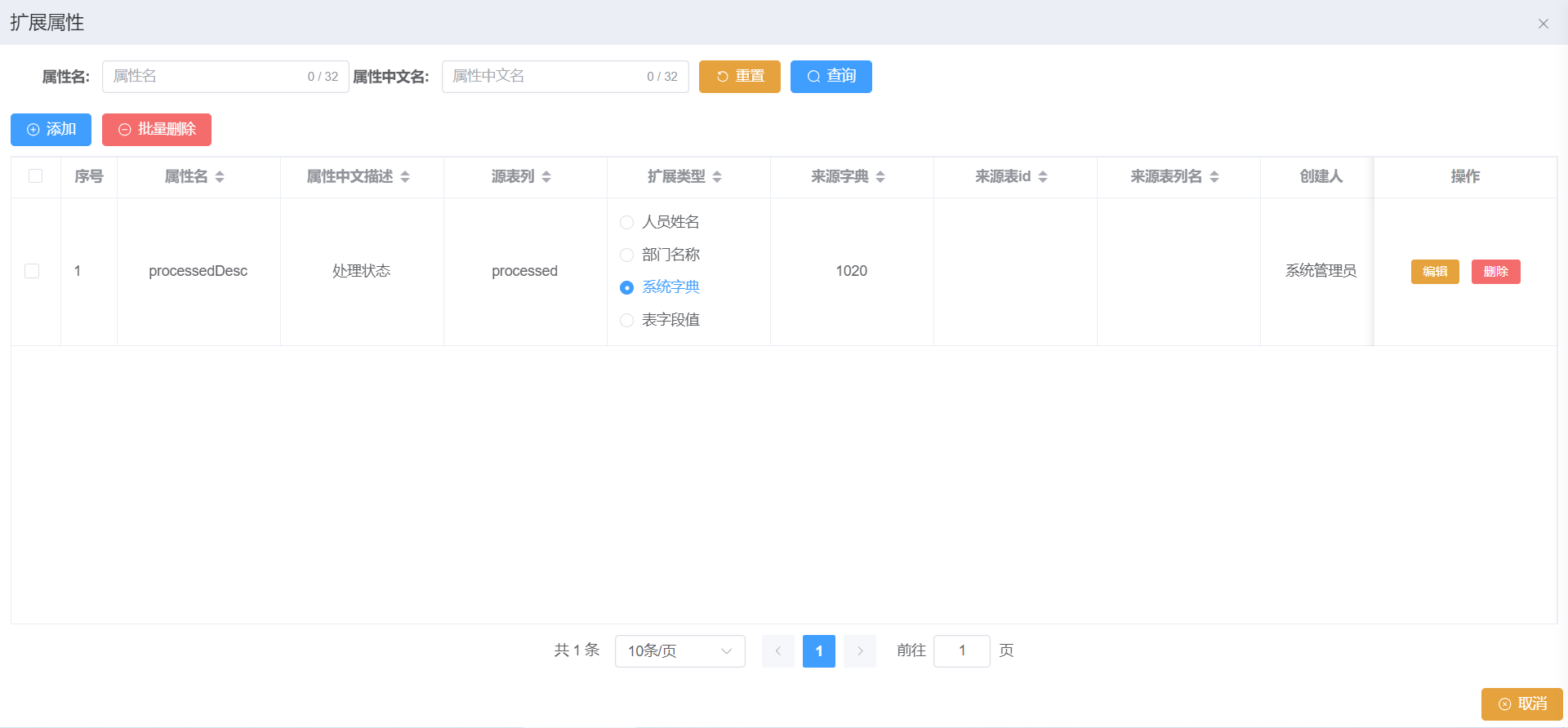Screen dimensions: 1568x728
Task: Select the 表字段值 radio option
Action: pyautogui.click(x=660, y=320)
